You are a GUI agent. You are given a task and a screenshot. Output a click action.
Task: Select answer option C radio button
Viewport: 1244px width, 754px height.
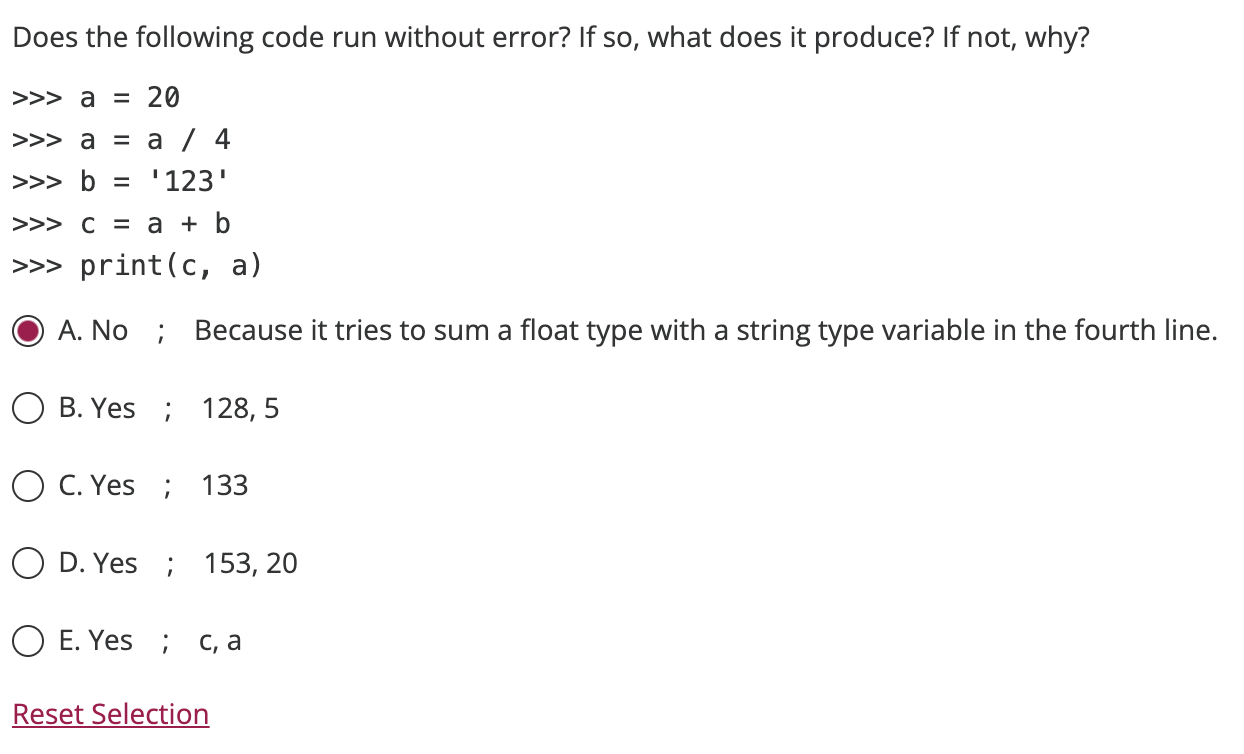(x=28, y=485)
